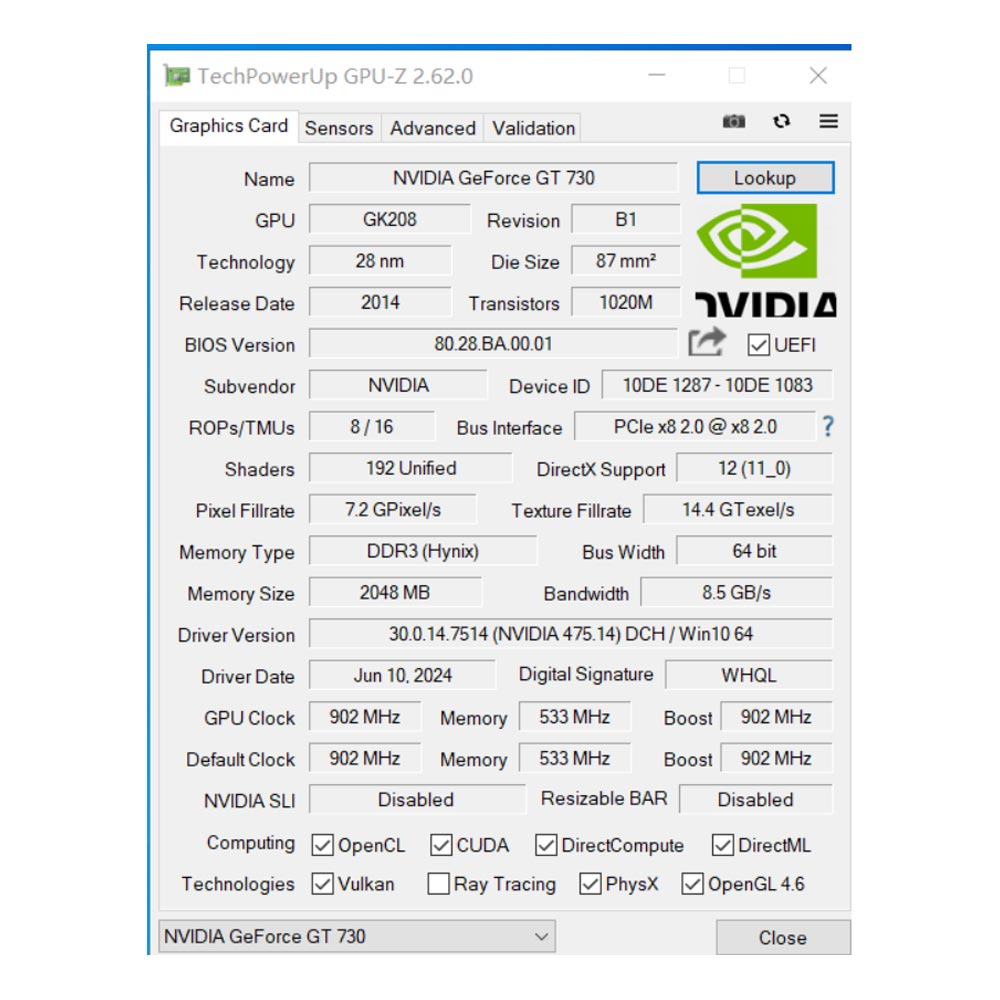Click the Bus Interface question mark
Screen dimensions: 1000x1000
click(x=827, y=426)
